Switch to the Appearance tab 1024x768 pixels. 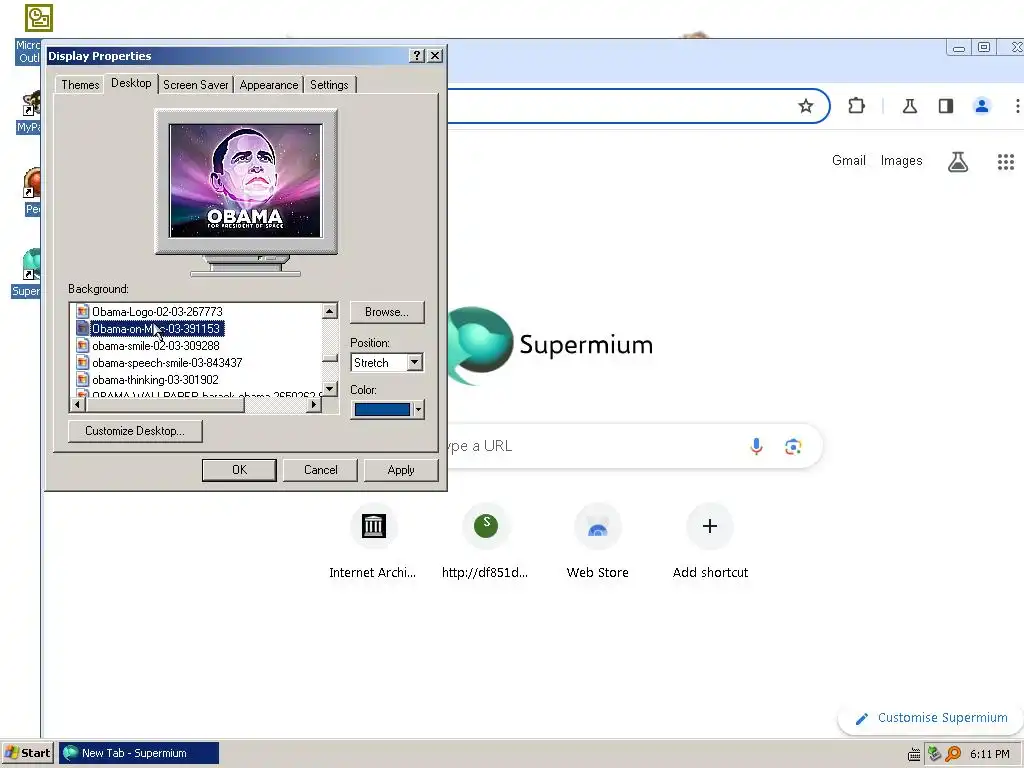(x=268, y=85)
